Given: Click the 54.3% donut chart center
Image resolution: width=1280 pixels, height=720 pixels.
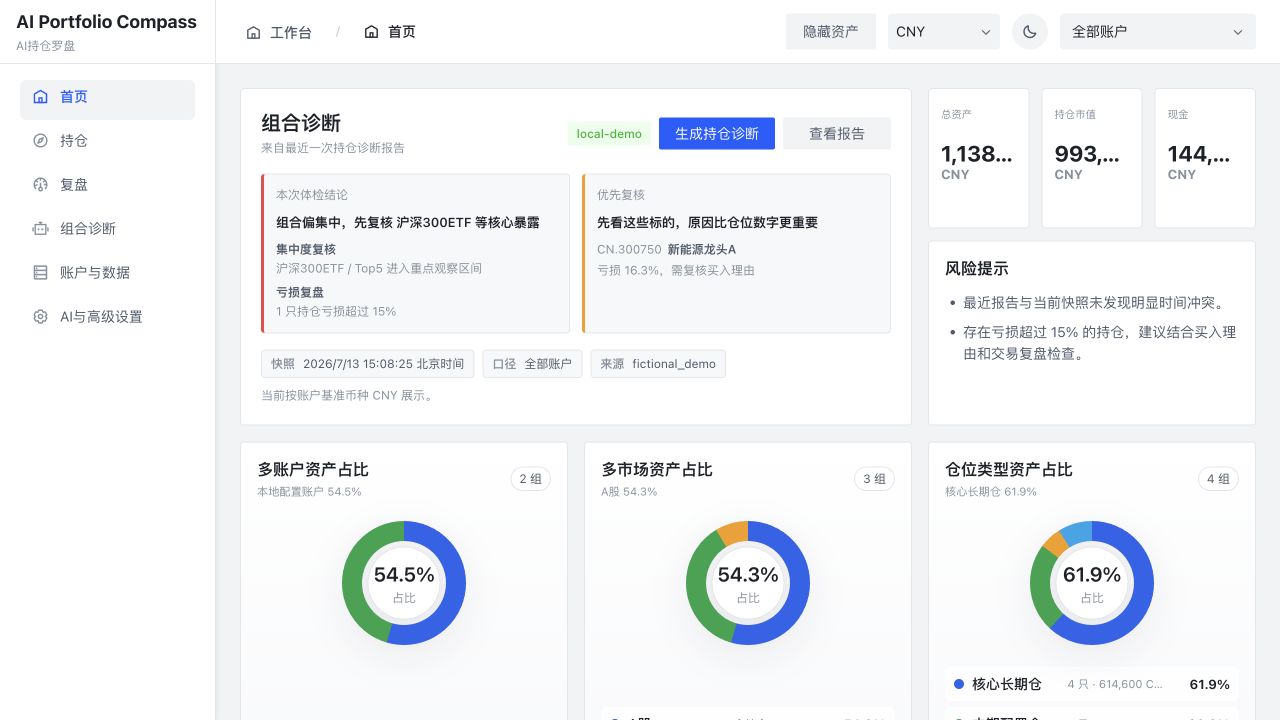Looking at the screenshot, I should [748, 583].
